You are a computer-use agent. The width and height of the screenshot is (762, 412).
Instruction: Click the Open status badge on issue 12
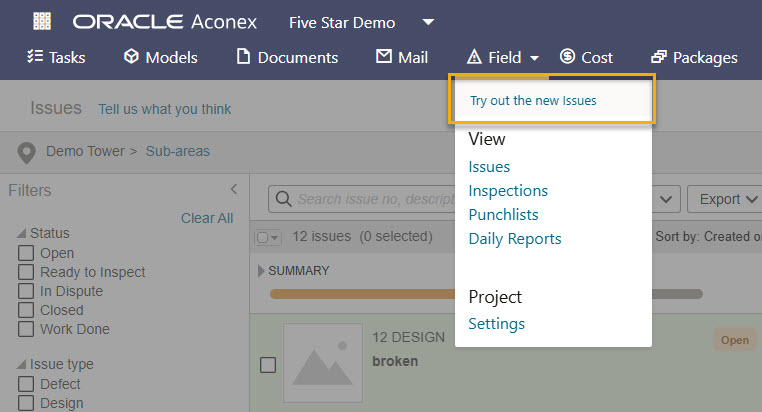pos(734,340)
